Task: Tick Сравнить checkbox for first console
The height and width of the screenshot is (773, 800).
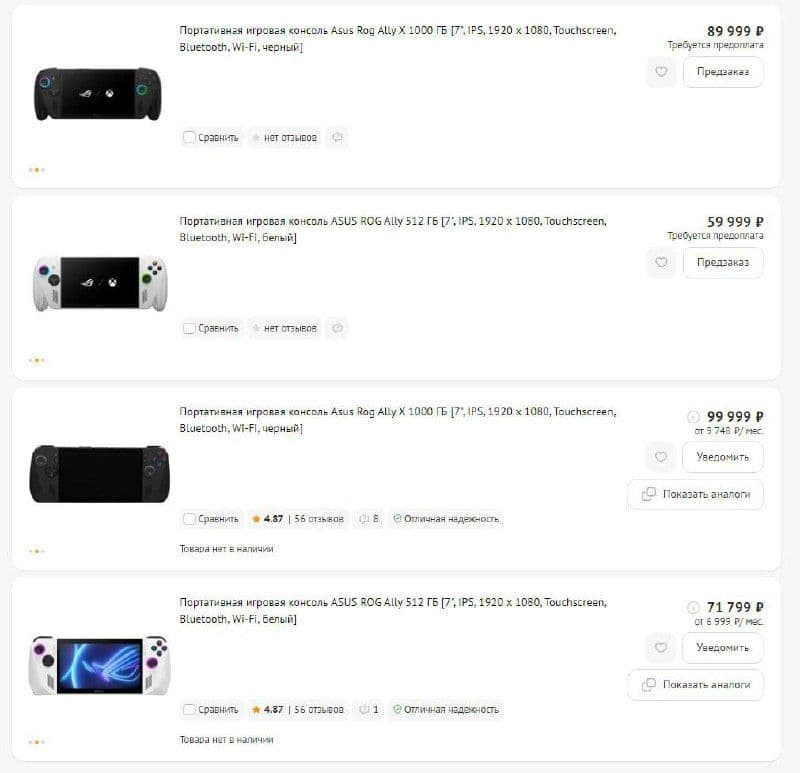Action: (x=189, y=137)
